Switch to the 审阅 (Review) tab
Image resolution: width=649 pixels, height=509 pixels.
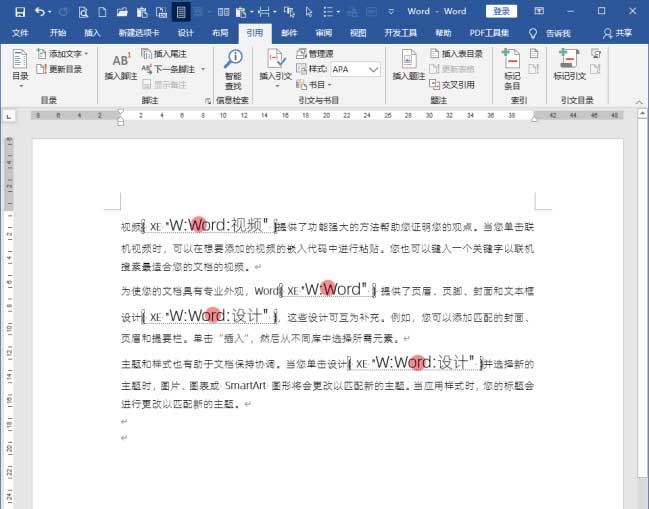(x=323, y=33)
